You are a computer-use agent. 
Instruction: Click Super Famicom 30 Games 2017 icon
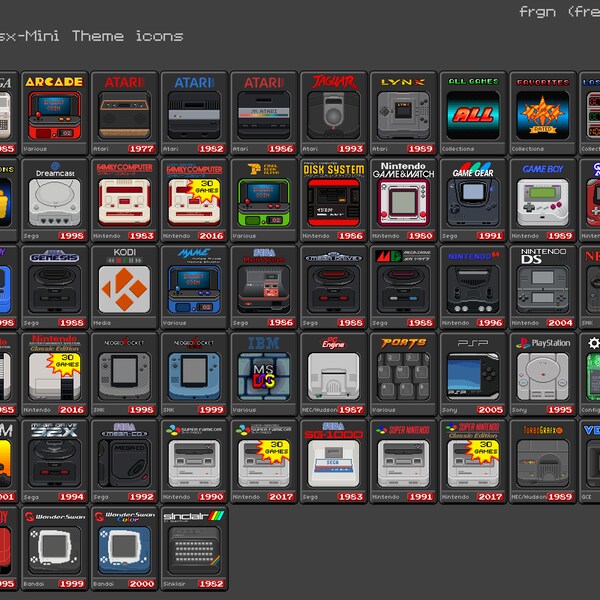click(264, 461)
